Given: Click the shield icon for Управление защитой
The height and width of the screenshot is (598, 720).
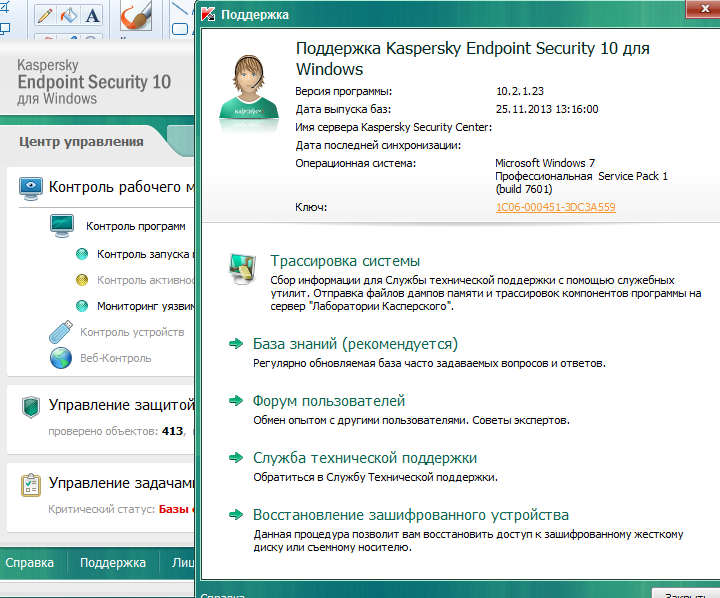Looking at the screenshot, I should point(31,407).
